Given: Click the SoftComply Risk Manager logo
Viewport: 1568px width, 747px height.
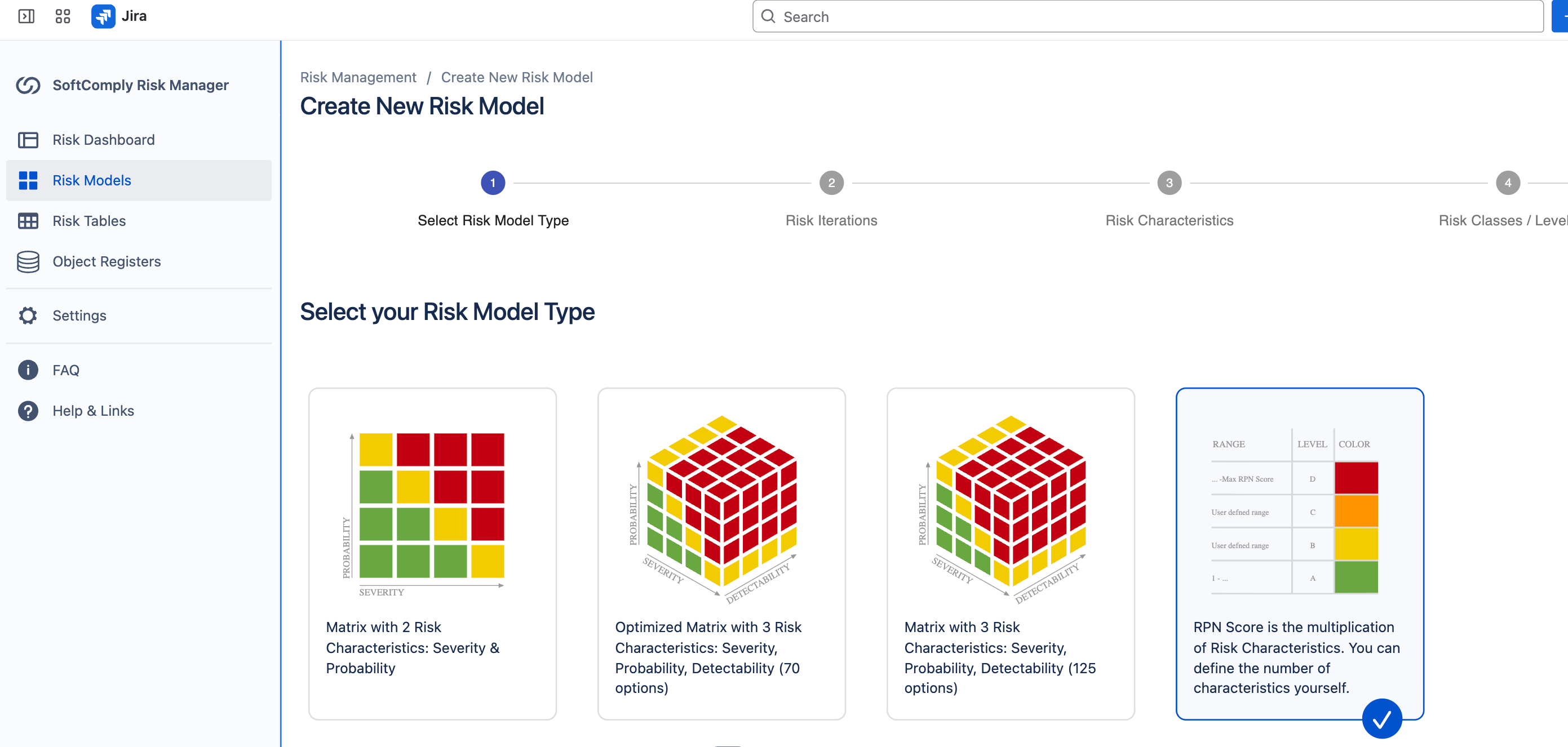Looking at the screenshot, I should (28, 85).
